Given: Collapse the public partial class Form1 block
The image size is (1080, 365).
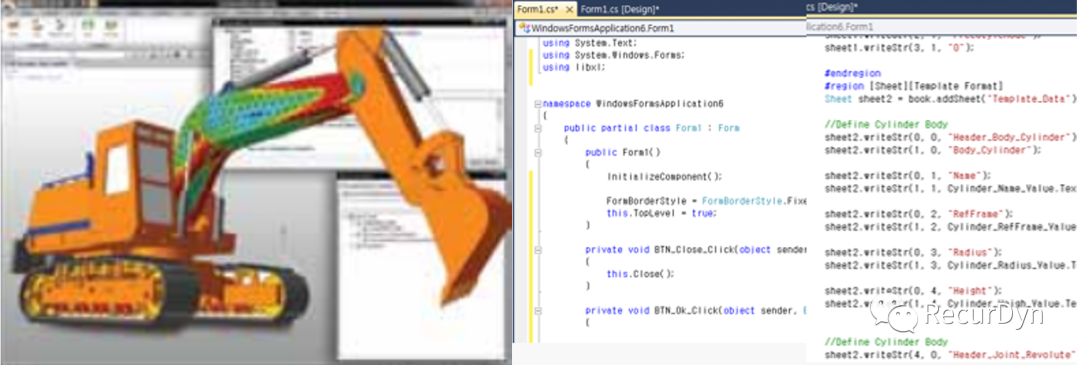Looking at the screenshot, I should (x=537, y=129).
